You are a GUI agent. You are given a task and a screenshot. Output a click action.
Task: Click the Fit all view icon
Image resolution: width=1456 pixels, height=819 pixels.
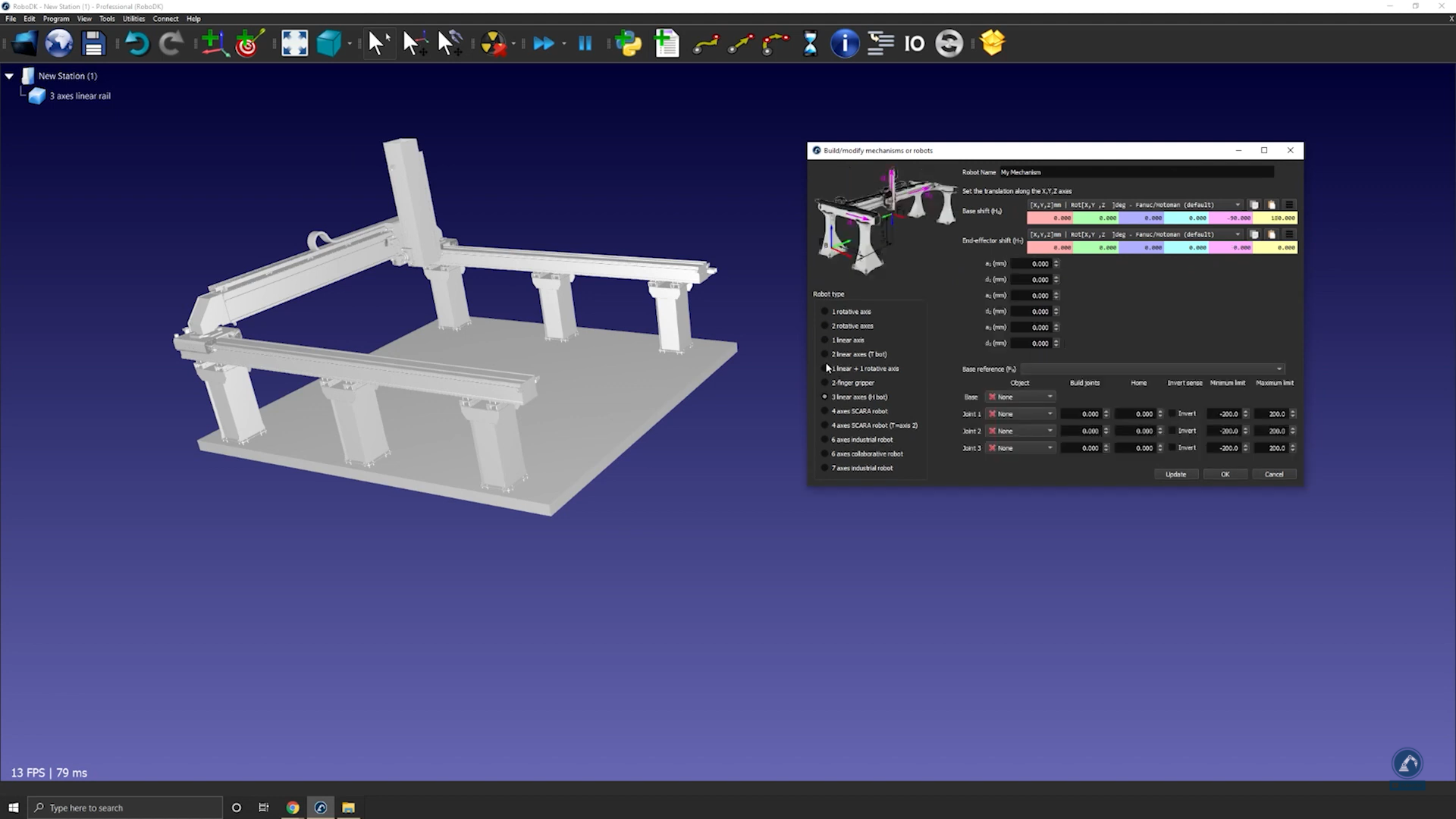(x=294, y=43)
